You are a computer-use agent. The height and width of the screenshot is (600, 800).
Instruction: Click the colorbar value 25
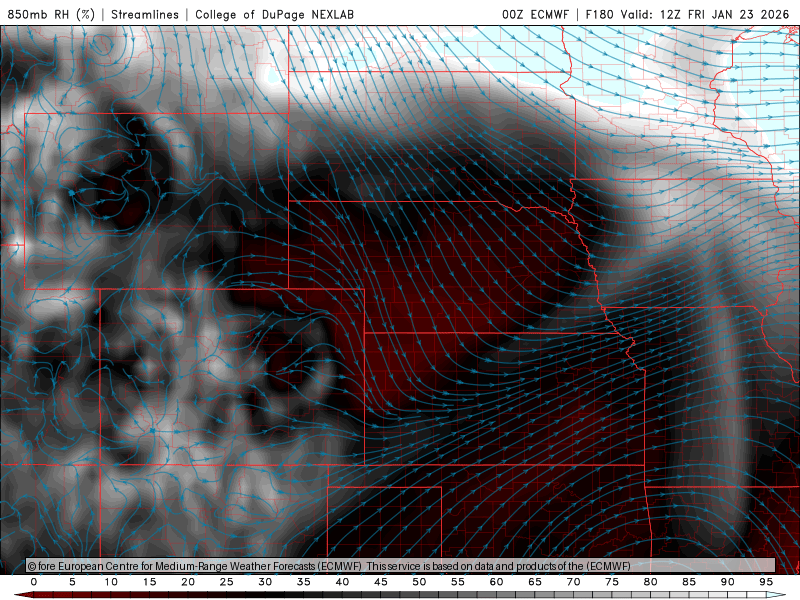pos(227,582)
